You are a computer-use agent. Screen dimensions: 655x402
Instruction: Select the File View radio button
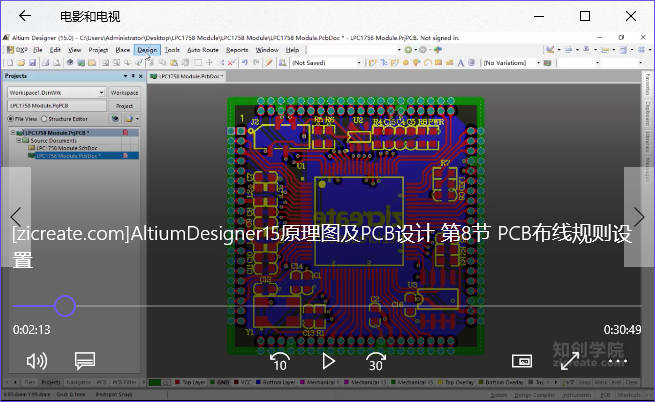10,119
